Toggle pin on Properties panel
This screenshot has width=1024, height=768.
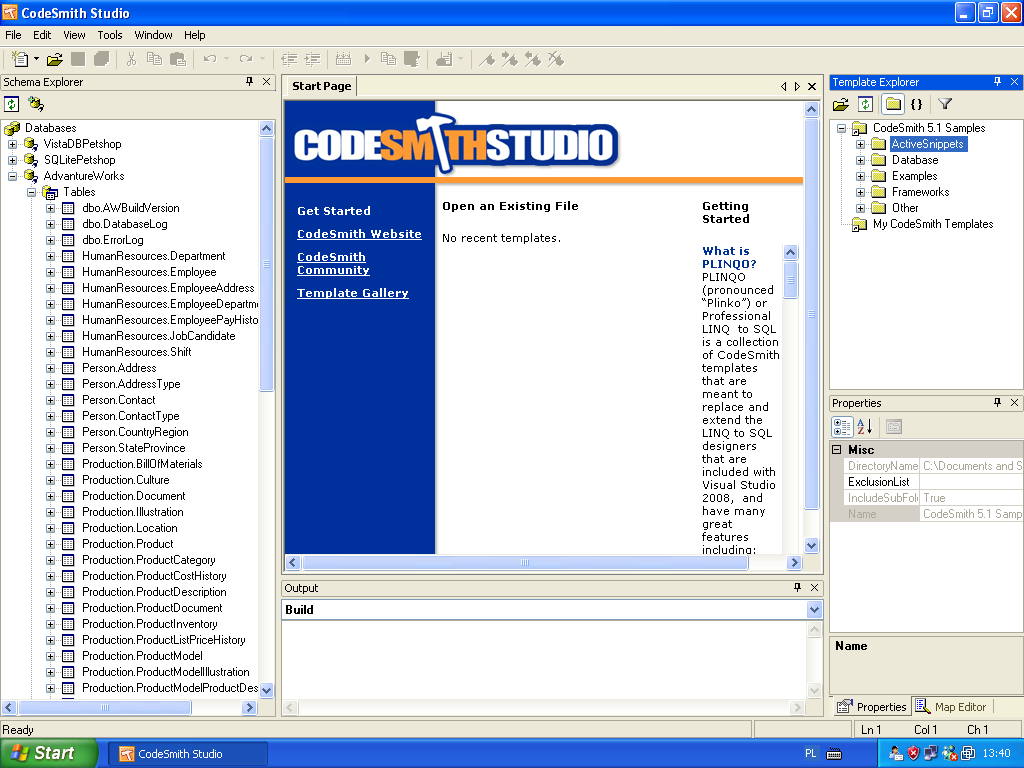point(997,402)
